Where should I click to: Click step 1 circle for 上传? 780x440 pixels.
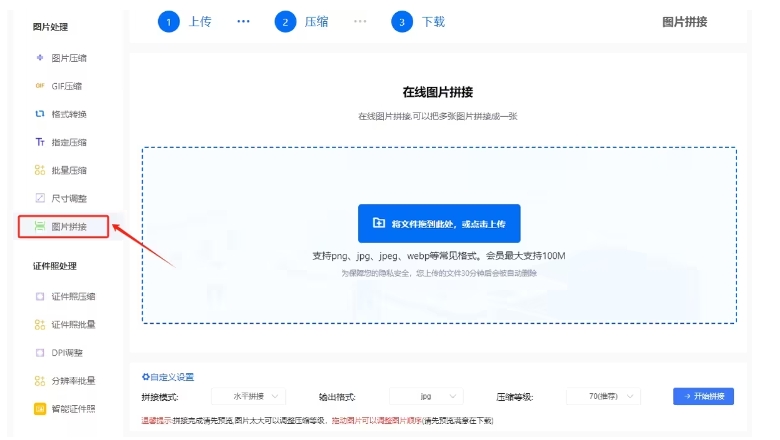point(169,22)
